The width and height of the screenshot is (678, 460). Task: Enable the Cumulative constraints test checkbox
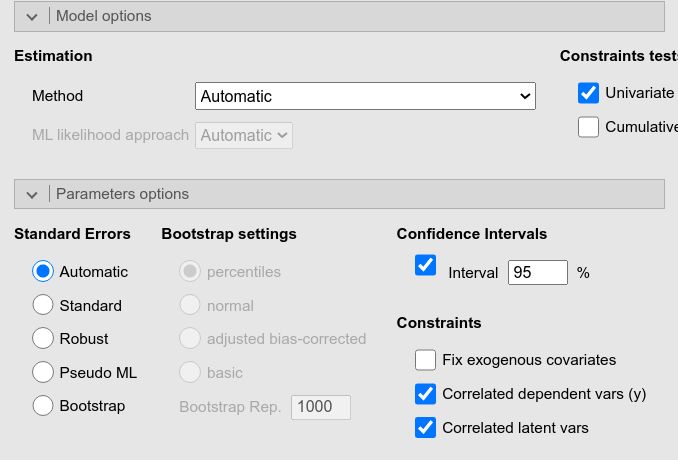589,127
